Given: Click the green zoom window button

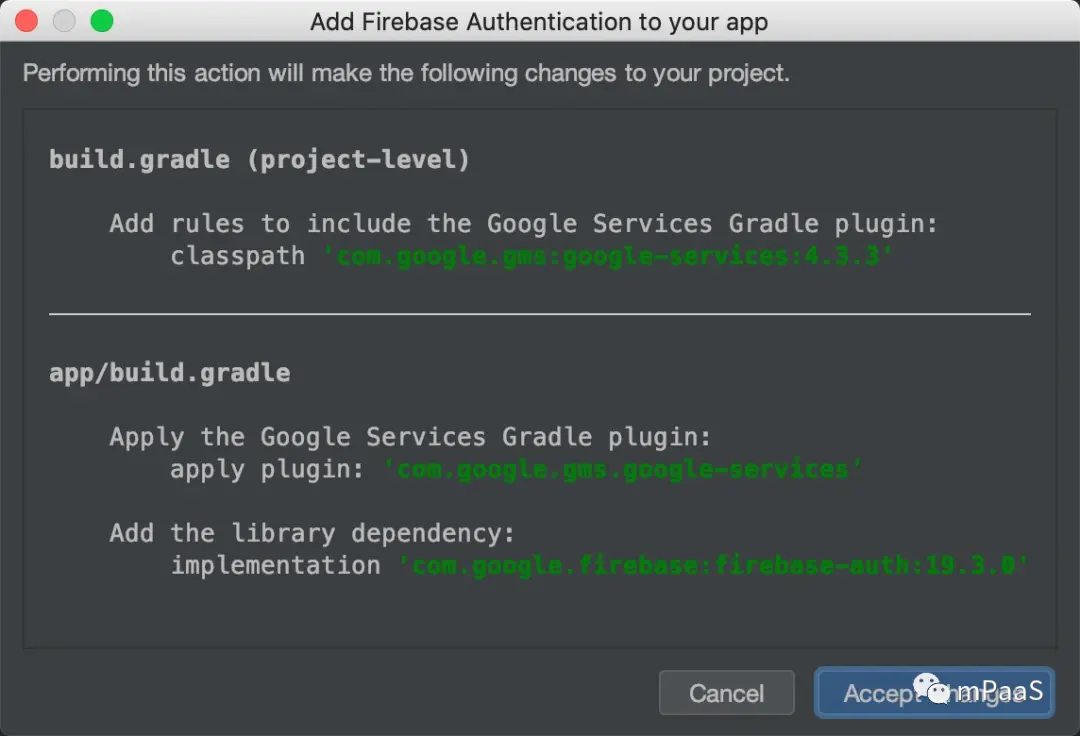Looking at the screenshot, I should point(102,21).
